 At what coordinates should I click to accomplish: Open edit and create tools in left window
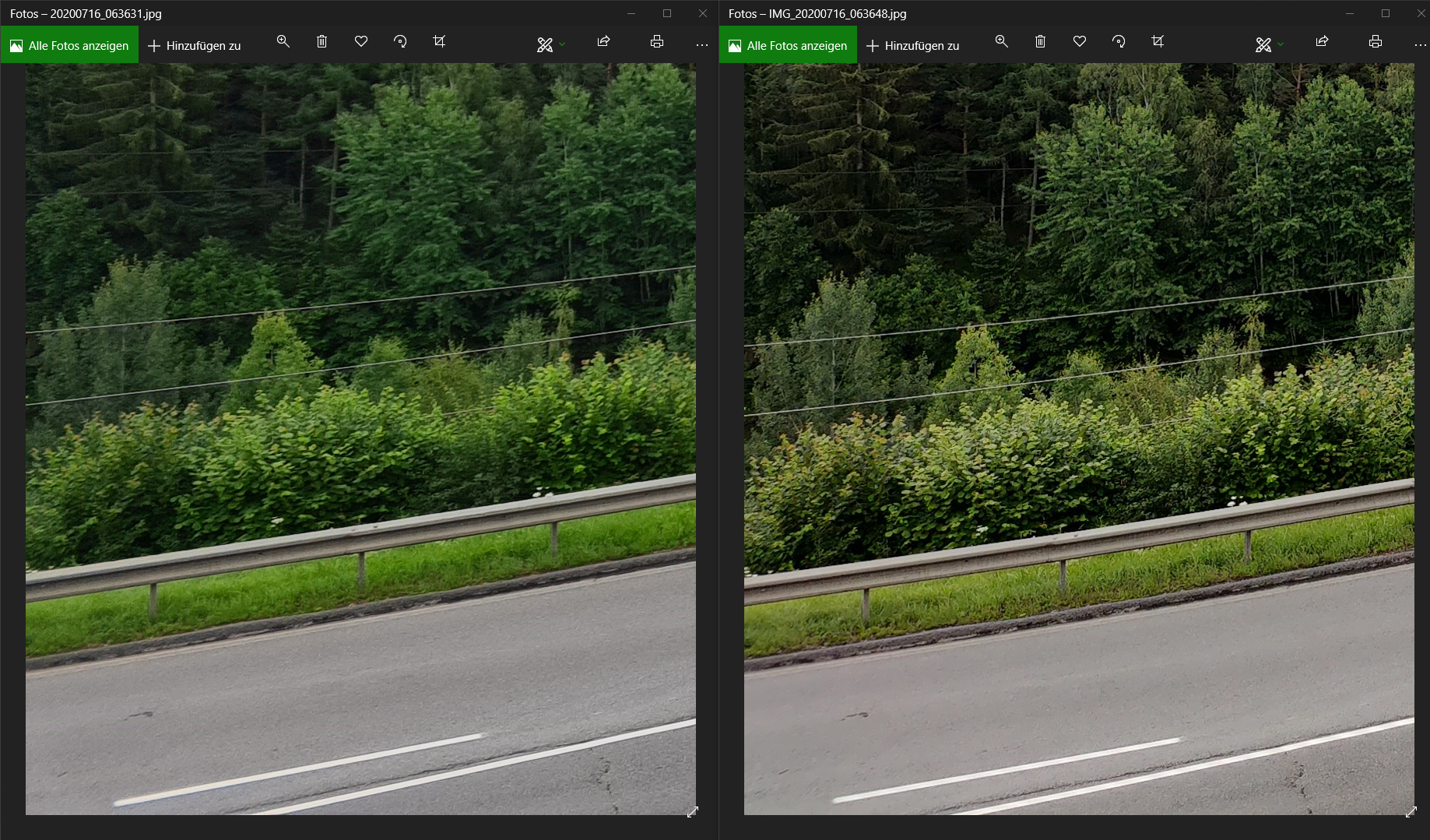pyautogui.click(x=545, y=45)
